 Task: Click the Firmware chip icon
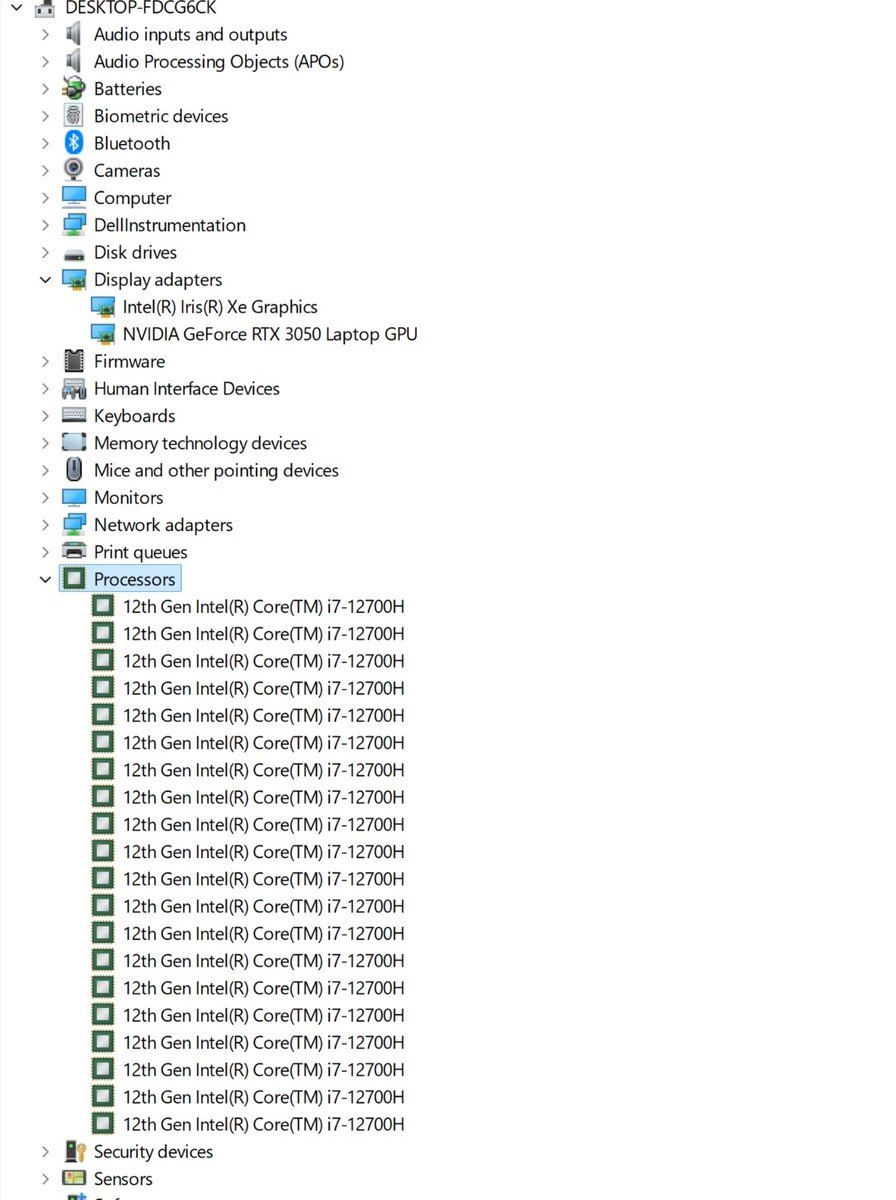tap(74, 361)
